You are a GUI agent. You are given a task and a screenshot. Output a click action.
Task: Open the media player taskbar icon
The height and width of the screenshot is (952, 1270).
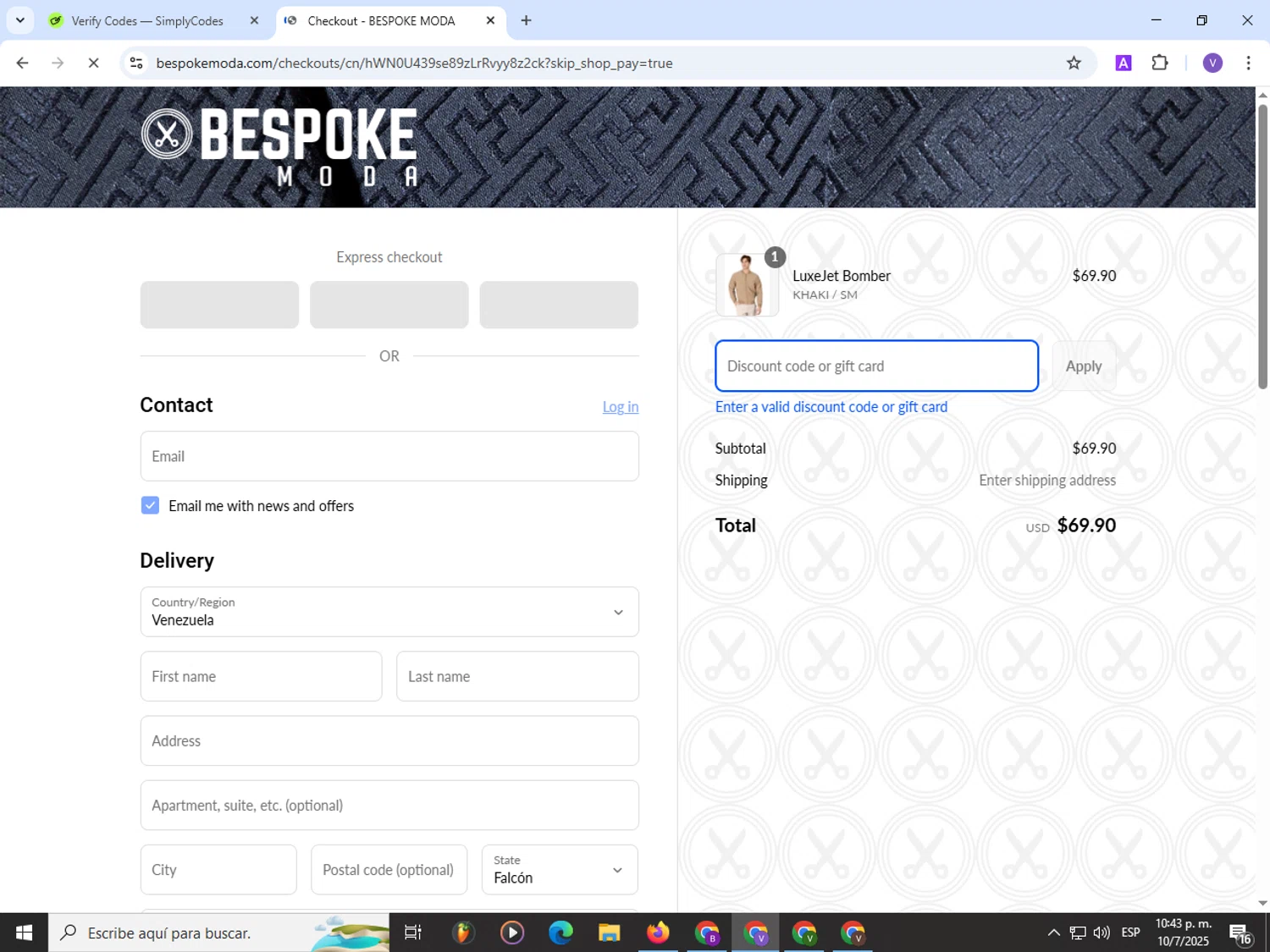(x=511, y=933)
